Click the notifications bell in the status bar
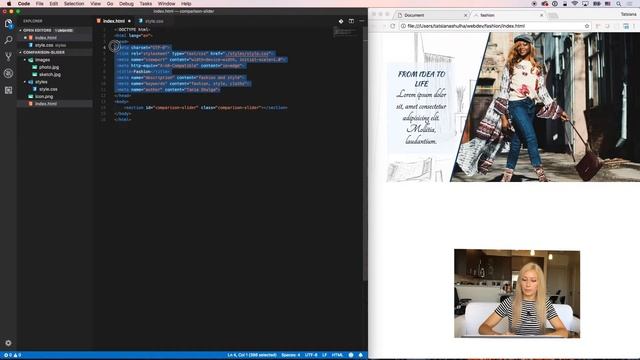 (x=361, y=355)
